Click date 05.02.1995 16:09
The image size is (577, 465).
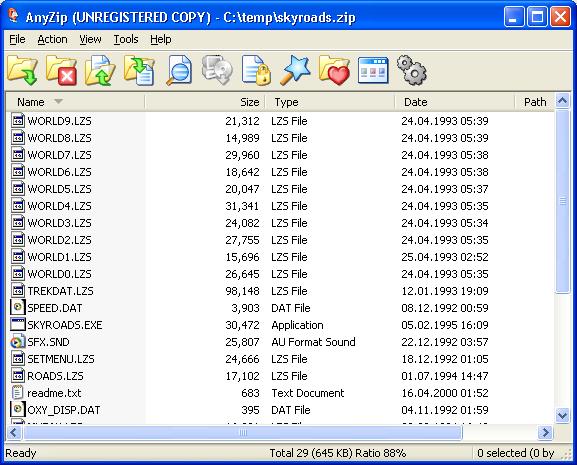445,325
